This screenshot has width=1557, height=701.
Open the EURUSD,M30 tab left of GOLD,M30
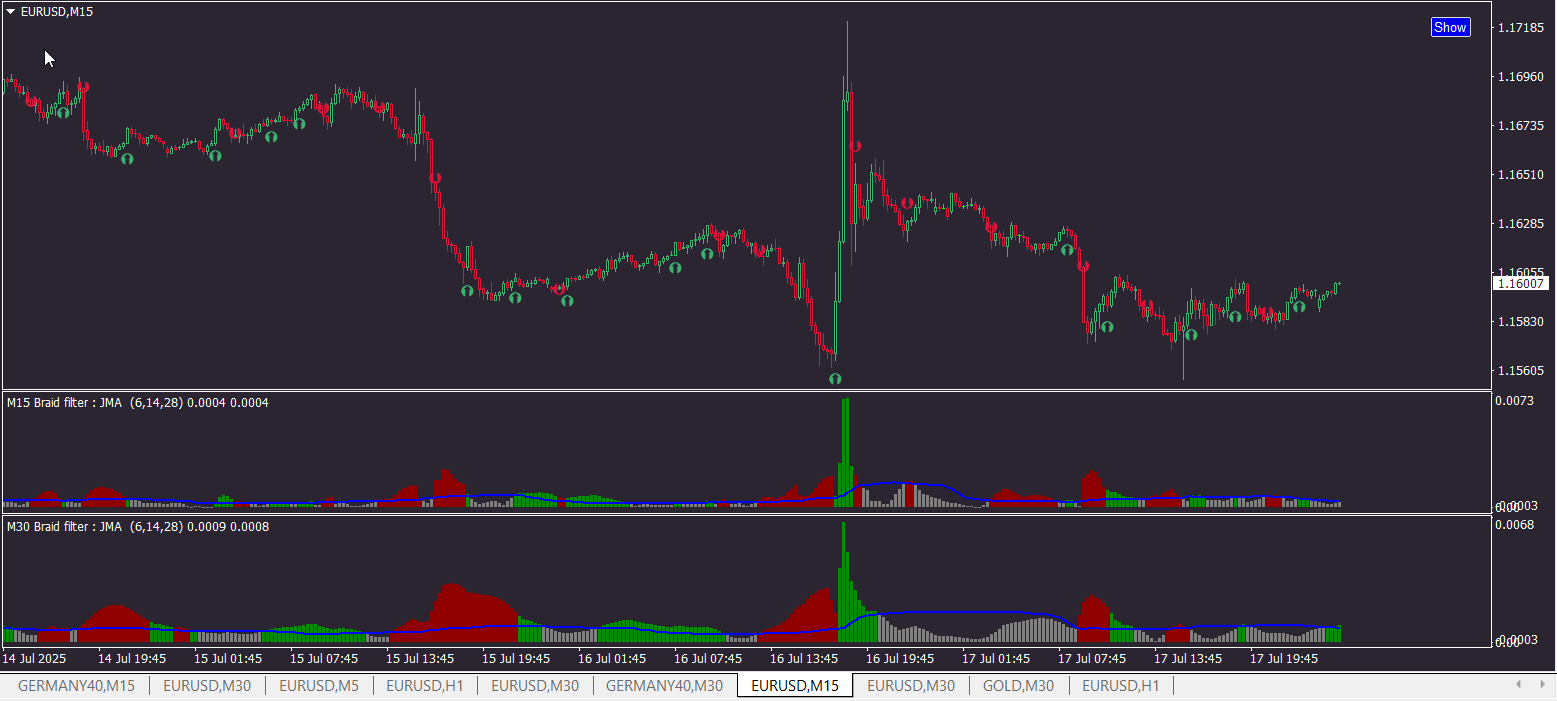[911, 685]
